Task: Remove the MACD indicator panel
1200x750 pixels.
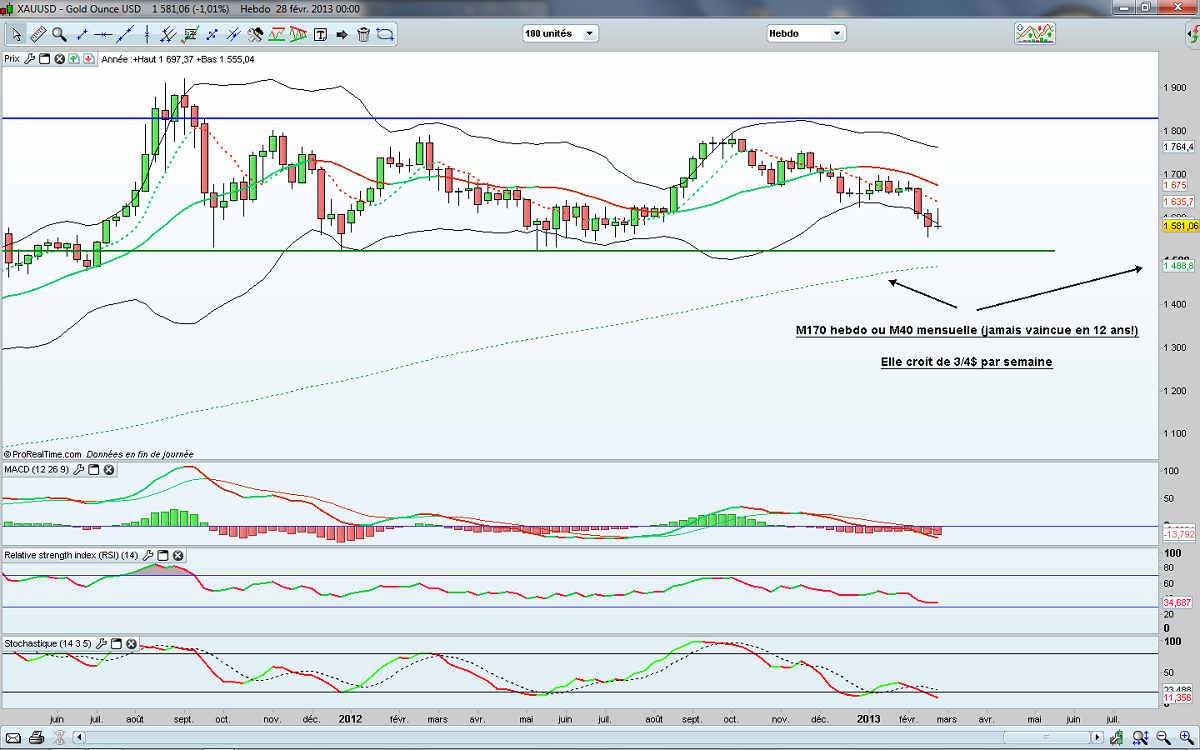Action: pyautogui.click(x=109, y=470)
